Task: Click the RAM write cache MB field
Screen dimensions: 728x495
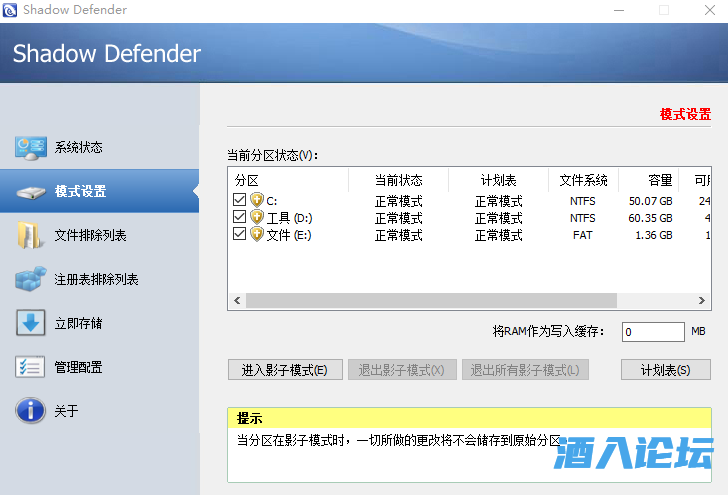Action: tap(653, 332)
